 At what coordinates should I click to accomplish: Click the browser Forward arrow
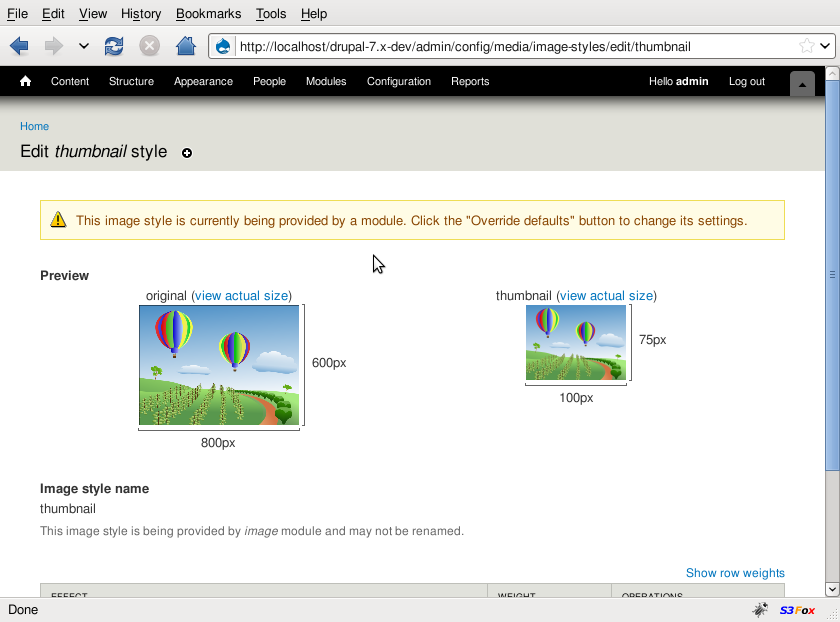coord(54,46)
